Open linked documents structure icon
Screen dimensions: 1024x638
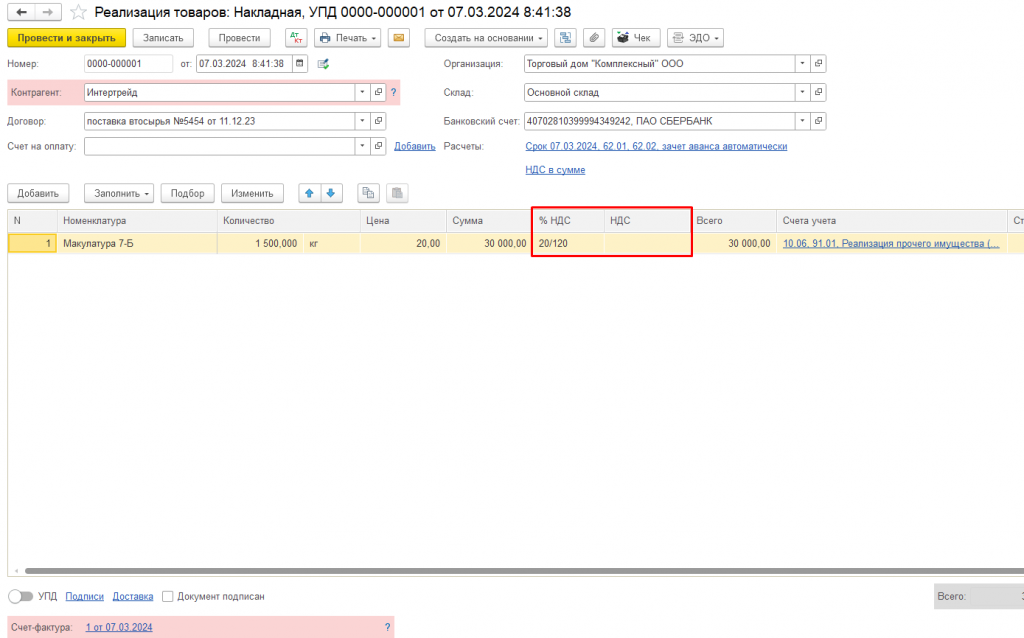tap(565, 38)
